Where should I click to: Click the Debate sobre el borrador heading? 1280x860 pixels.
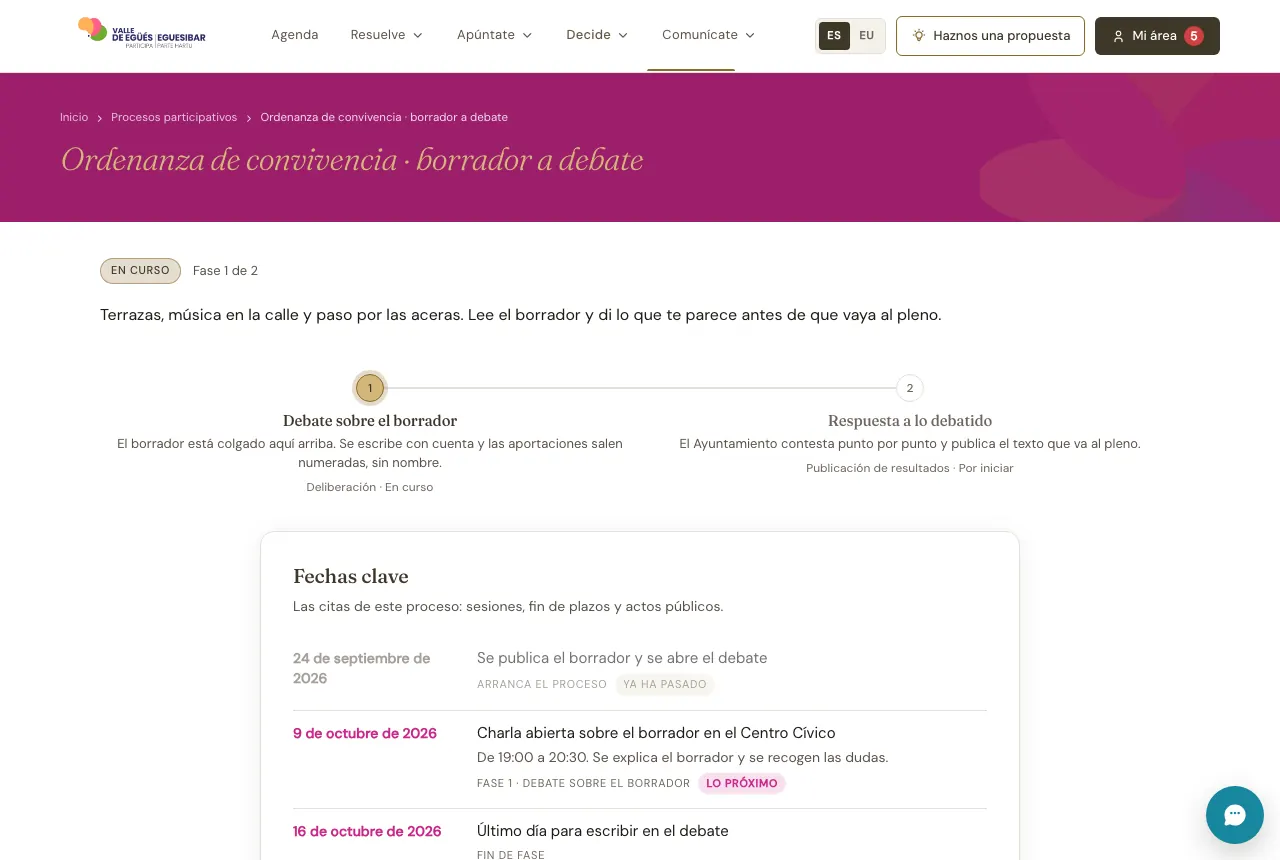coord(370,421)
